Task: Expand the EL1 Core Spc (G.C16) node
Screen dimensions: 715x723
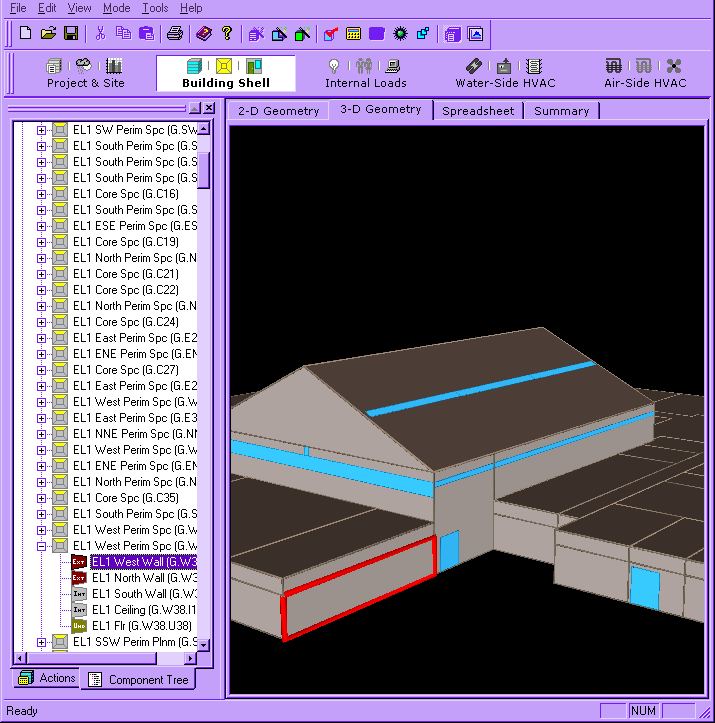Action: (41, 194)
